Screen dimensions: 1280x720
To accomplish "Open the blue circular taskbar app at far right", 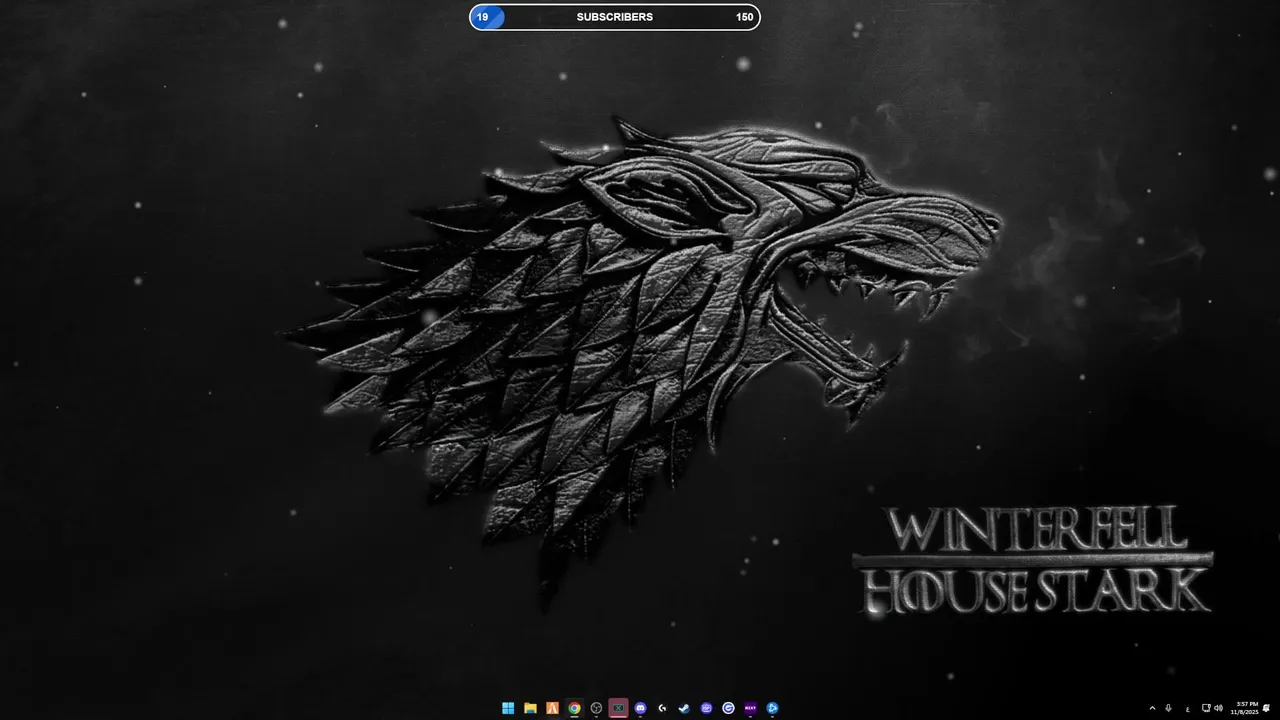I will coord(772,708).
